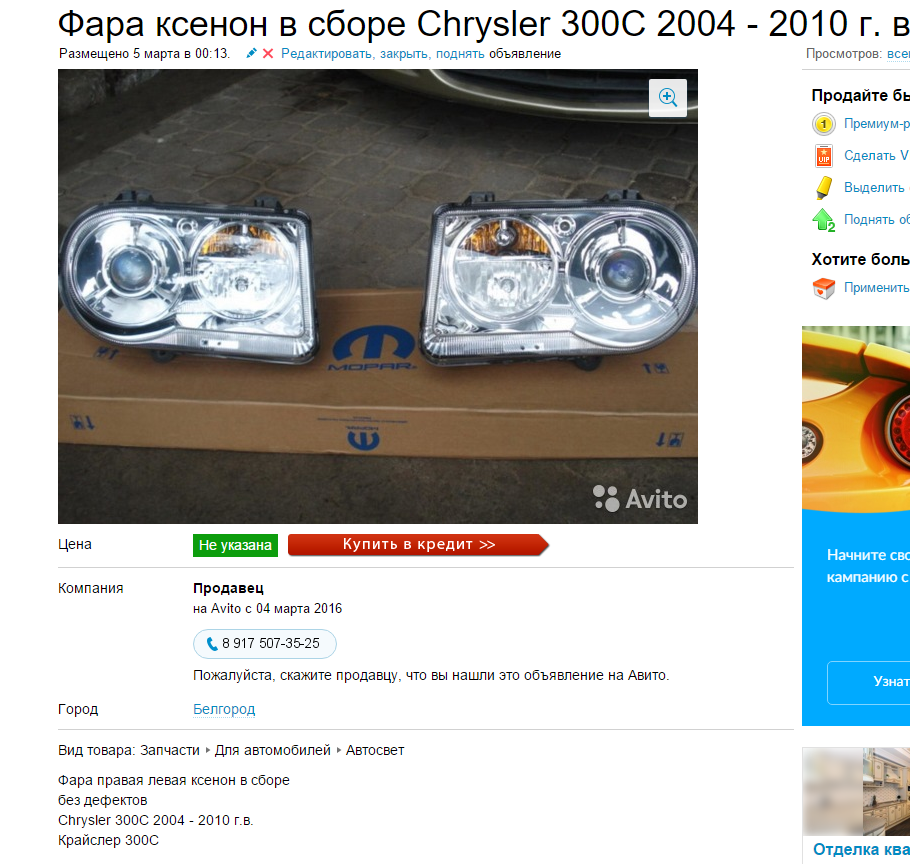Image resolution: width=910 pixels, height=864 pixels.
Task: Open the main headlights photo
Action: [x=378, y=296]
